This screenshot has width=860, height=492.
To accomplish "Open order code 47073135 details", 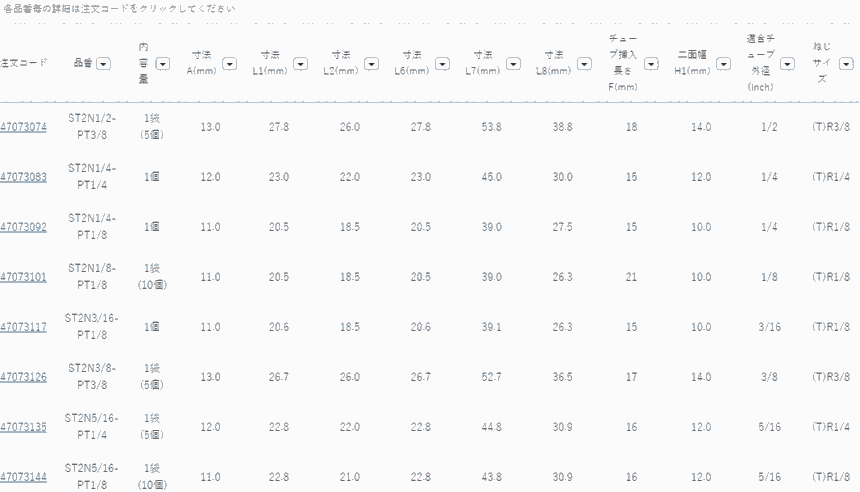I will [23, 427].
